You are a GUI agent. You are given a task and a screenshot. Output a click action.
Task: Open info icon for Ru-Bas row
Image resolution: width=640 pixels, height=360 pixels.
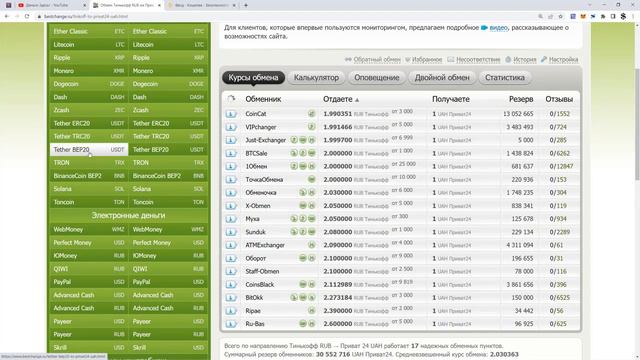pos(231,324)
